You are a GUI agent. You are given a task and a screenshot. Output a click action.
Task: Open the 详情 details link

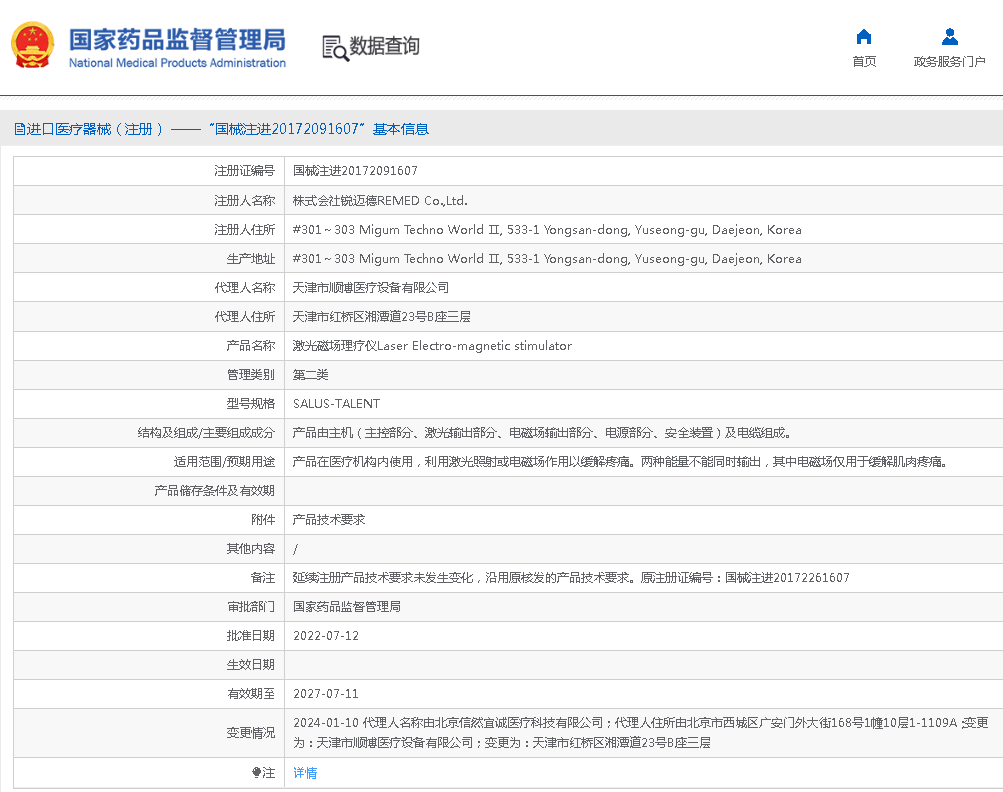(x=305, y=773)
